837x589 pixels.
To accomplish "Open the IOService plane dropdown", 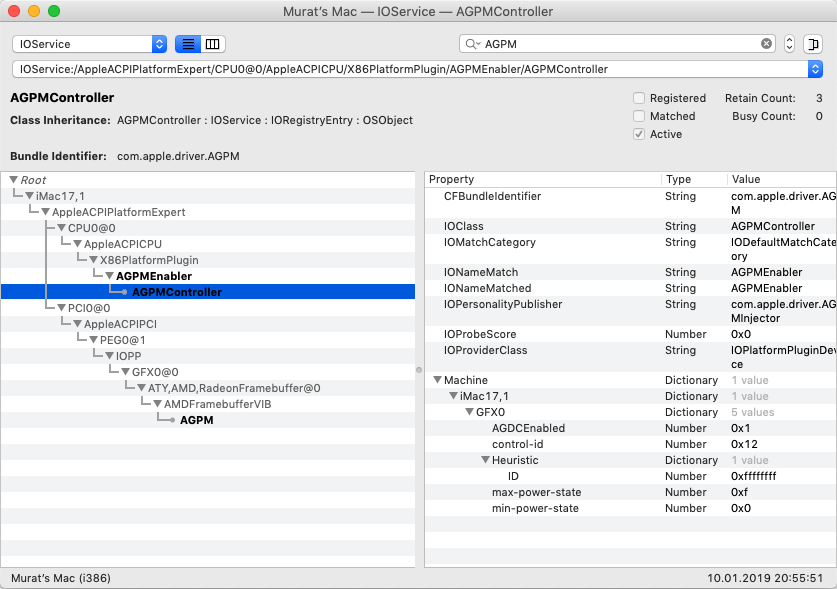I will click(90, 44).
